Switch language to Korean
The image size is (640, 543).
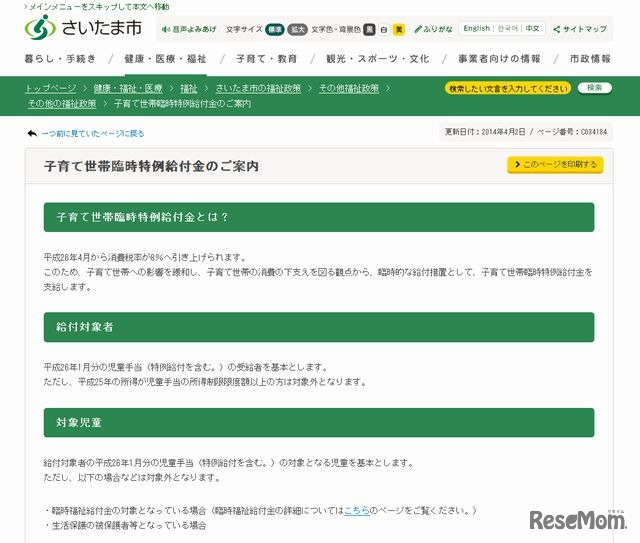click(507, 28)
